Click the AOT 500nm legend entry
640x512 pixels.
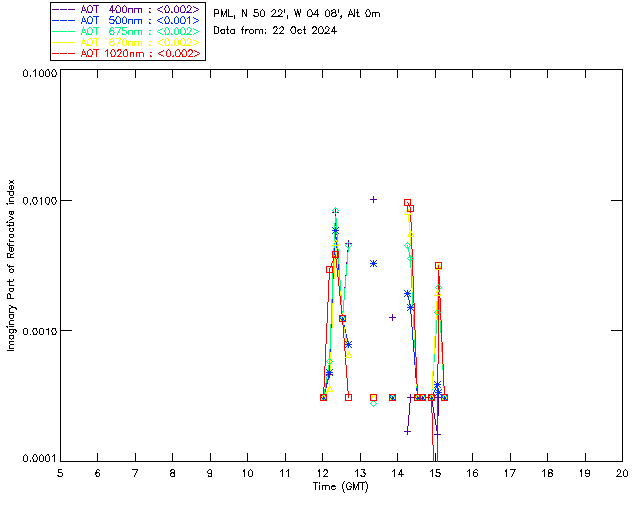click(x=126, y=20)
